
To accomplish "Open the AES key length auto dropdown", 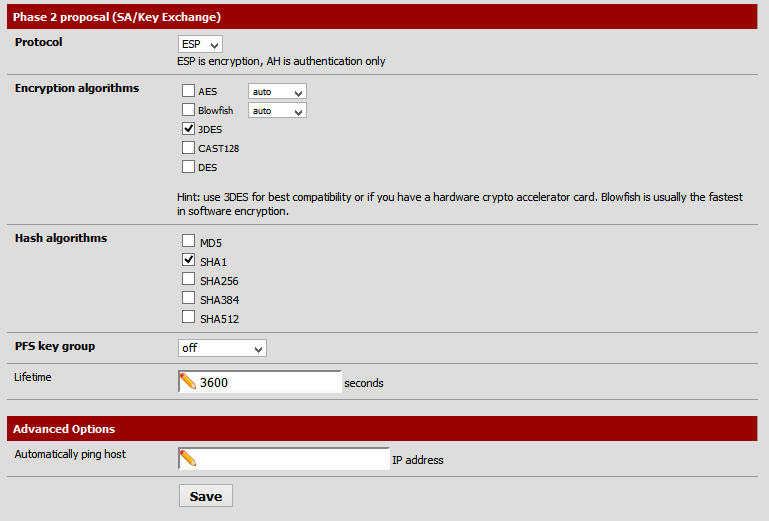I will (x=277, y=92).
